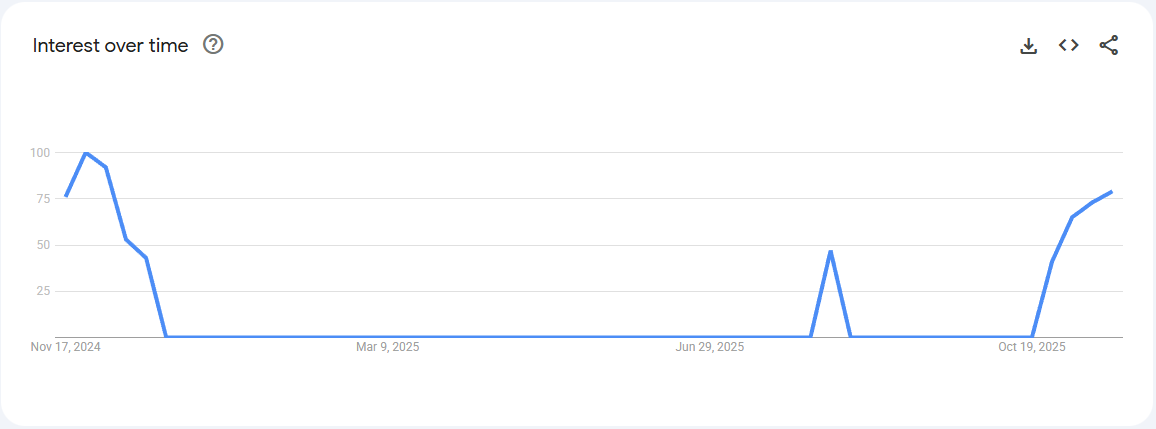Screen dimensions: 1156x429
Task: Click the first leftmost point of the line
Action: (x=66, y=196)
